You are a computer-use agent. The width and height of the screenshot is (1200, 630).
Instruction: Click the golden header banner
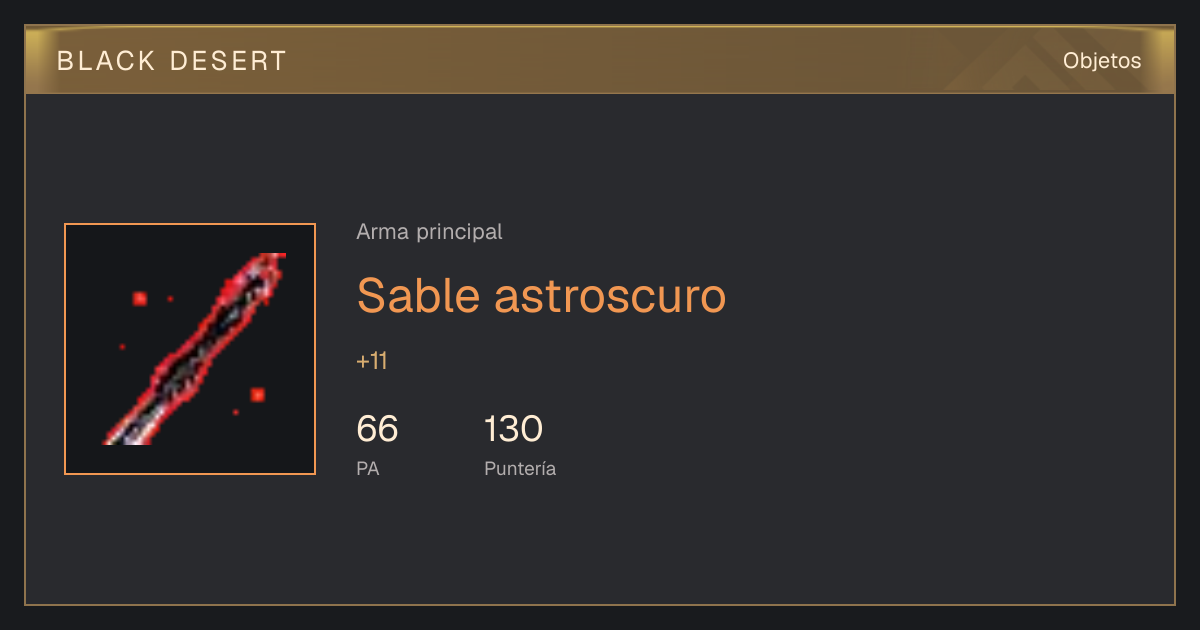(600, 60)
